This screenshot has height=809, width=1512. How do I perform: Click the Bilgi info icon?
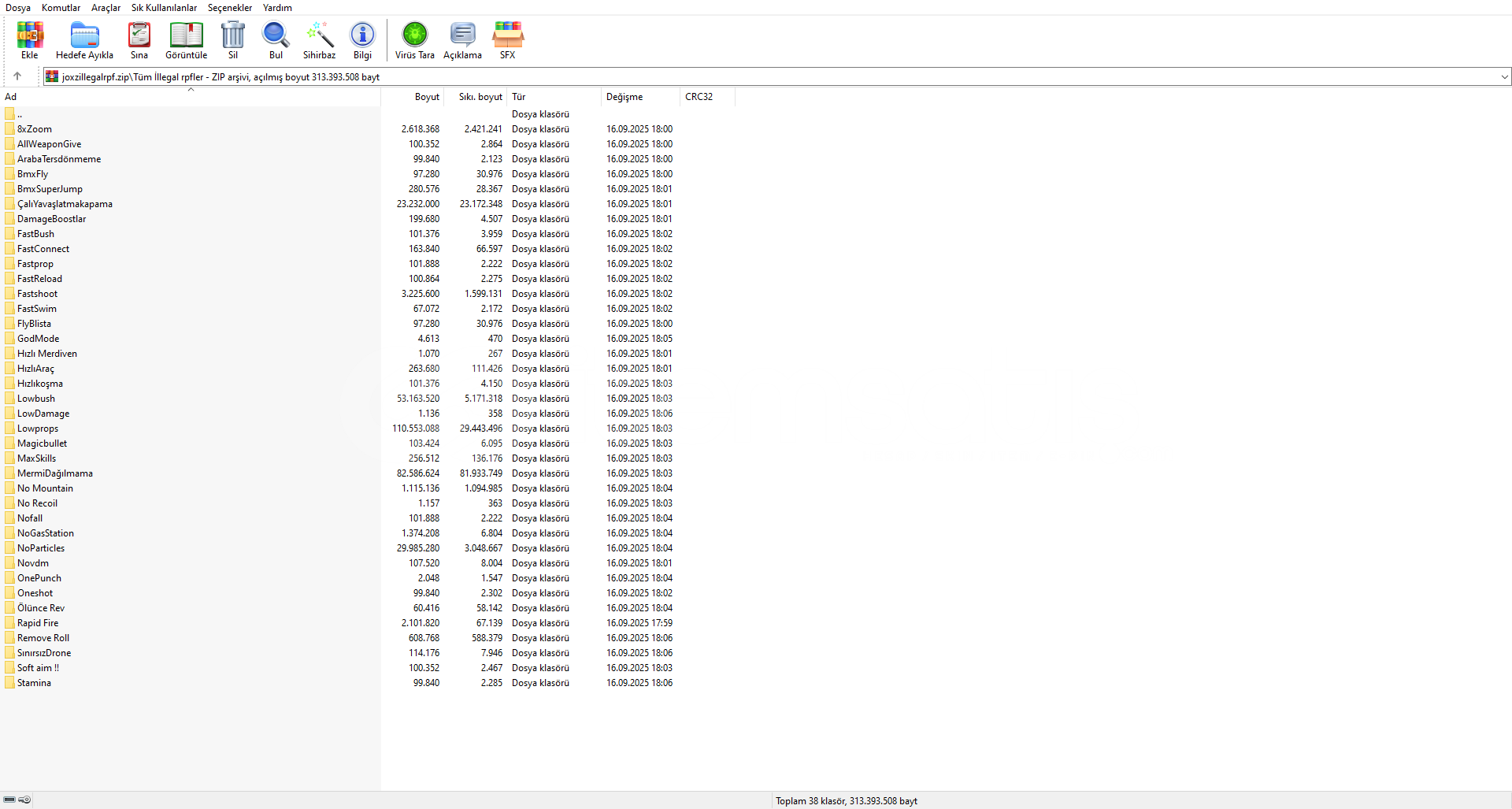(362, 35)
